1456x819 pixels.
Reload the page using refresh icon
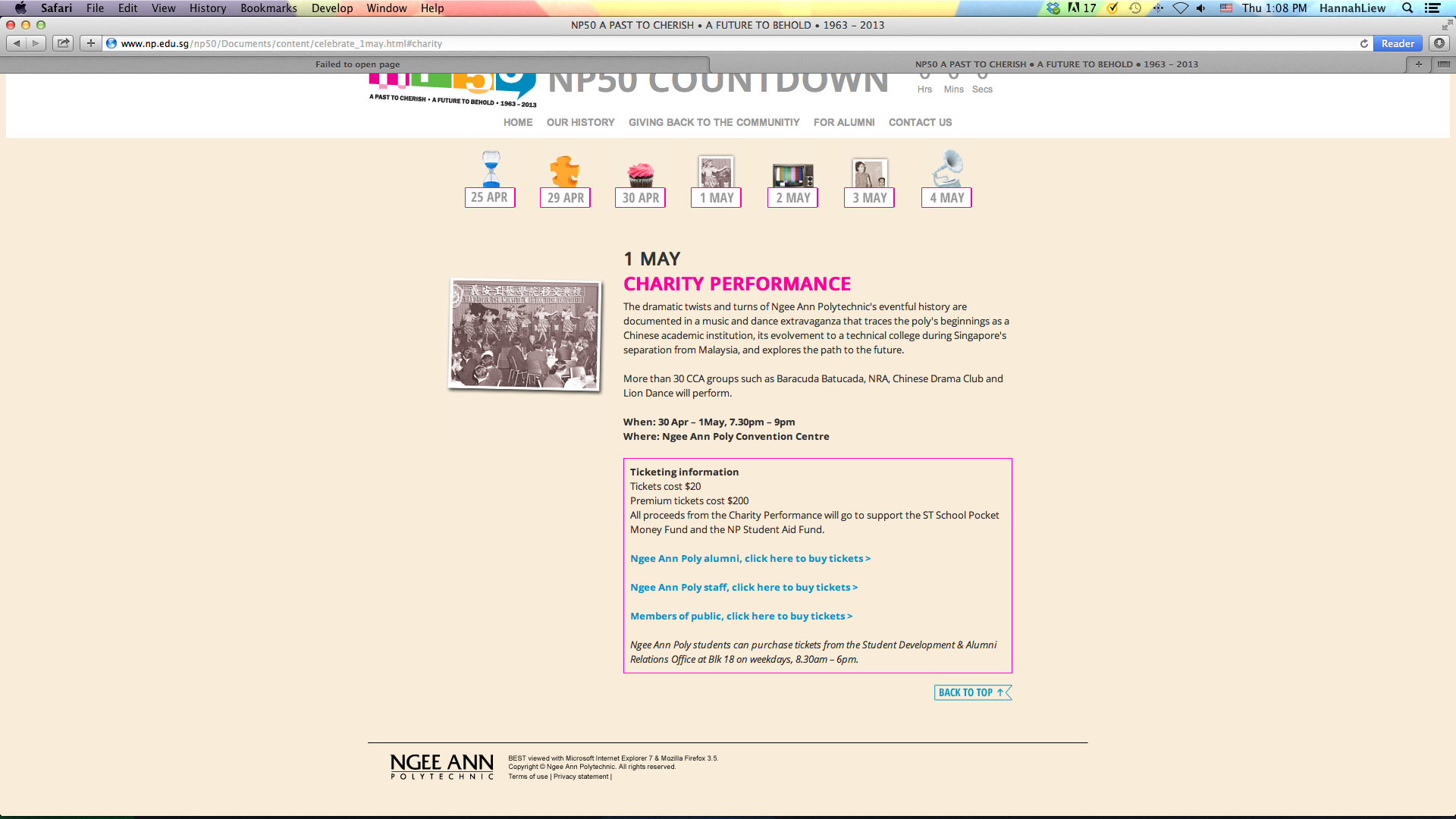pyautogui.click(x=1364, y=43)
